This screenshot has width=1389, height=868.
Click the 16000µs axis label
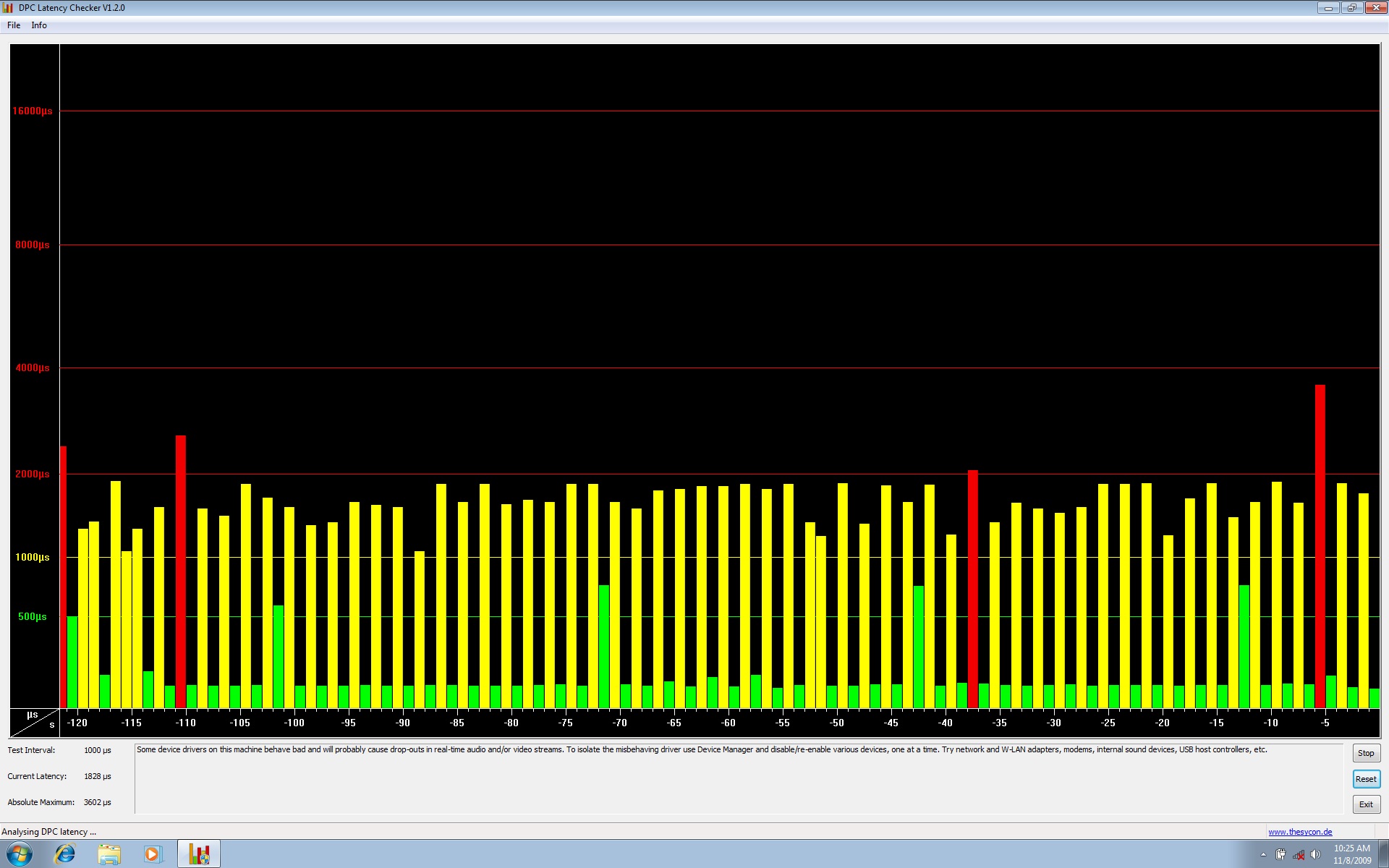(33, 111)
